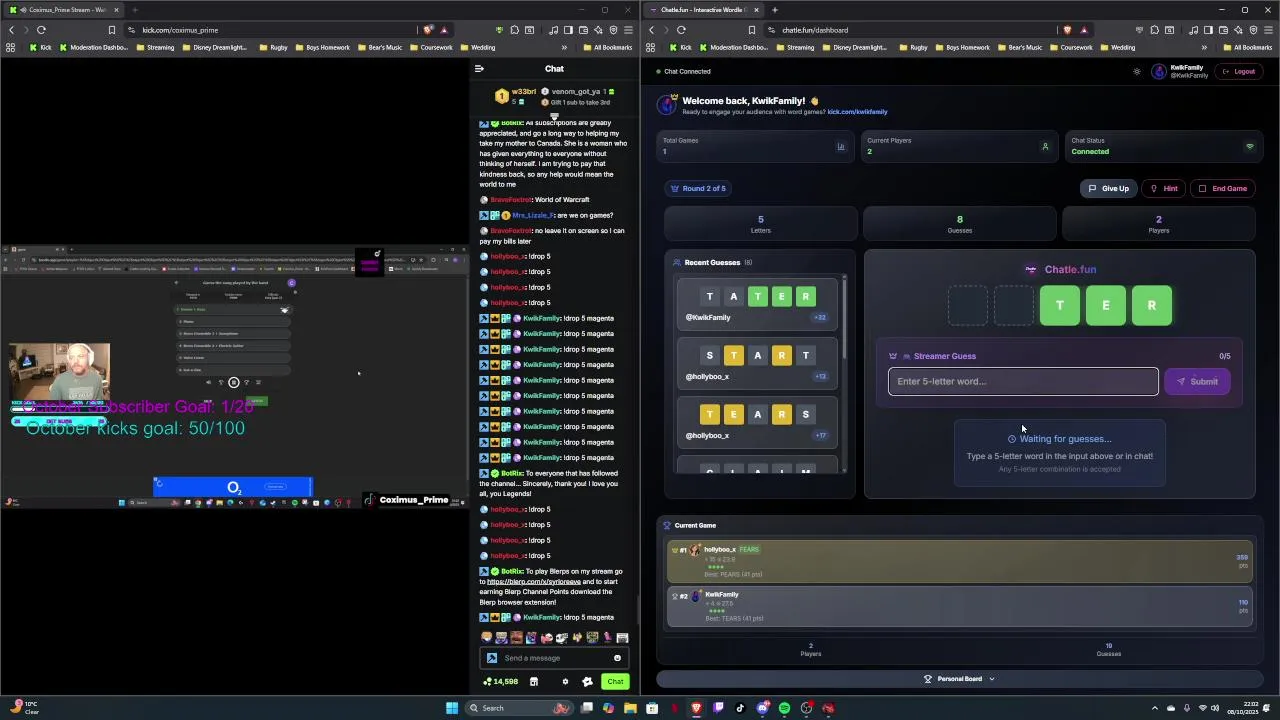The width and height of the screenshot is (1280, 720).
Task: Collapse the Kick chat panel icon
Action: click(479, 69)
